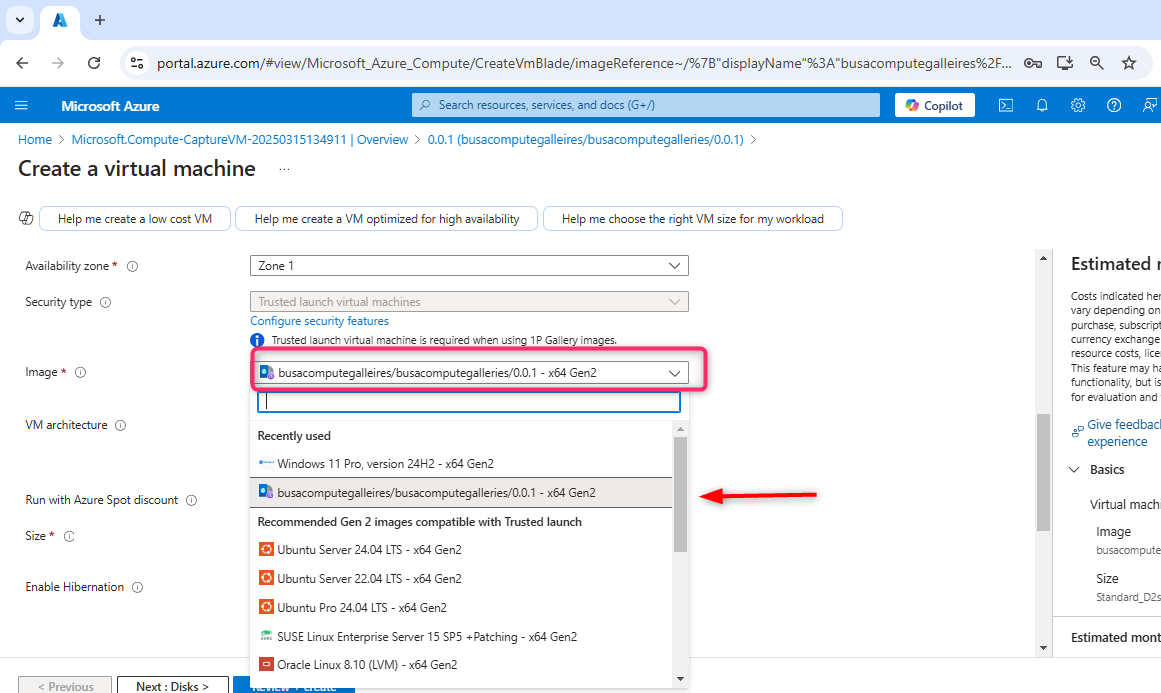Click Help me choose the right VM size
Image resolution: width=1161 pixels, height=693 pixels.
[693, 219]
